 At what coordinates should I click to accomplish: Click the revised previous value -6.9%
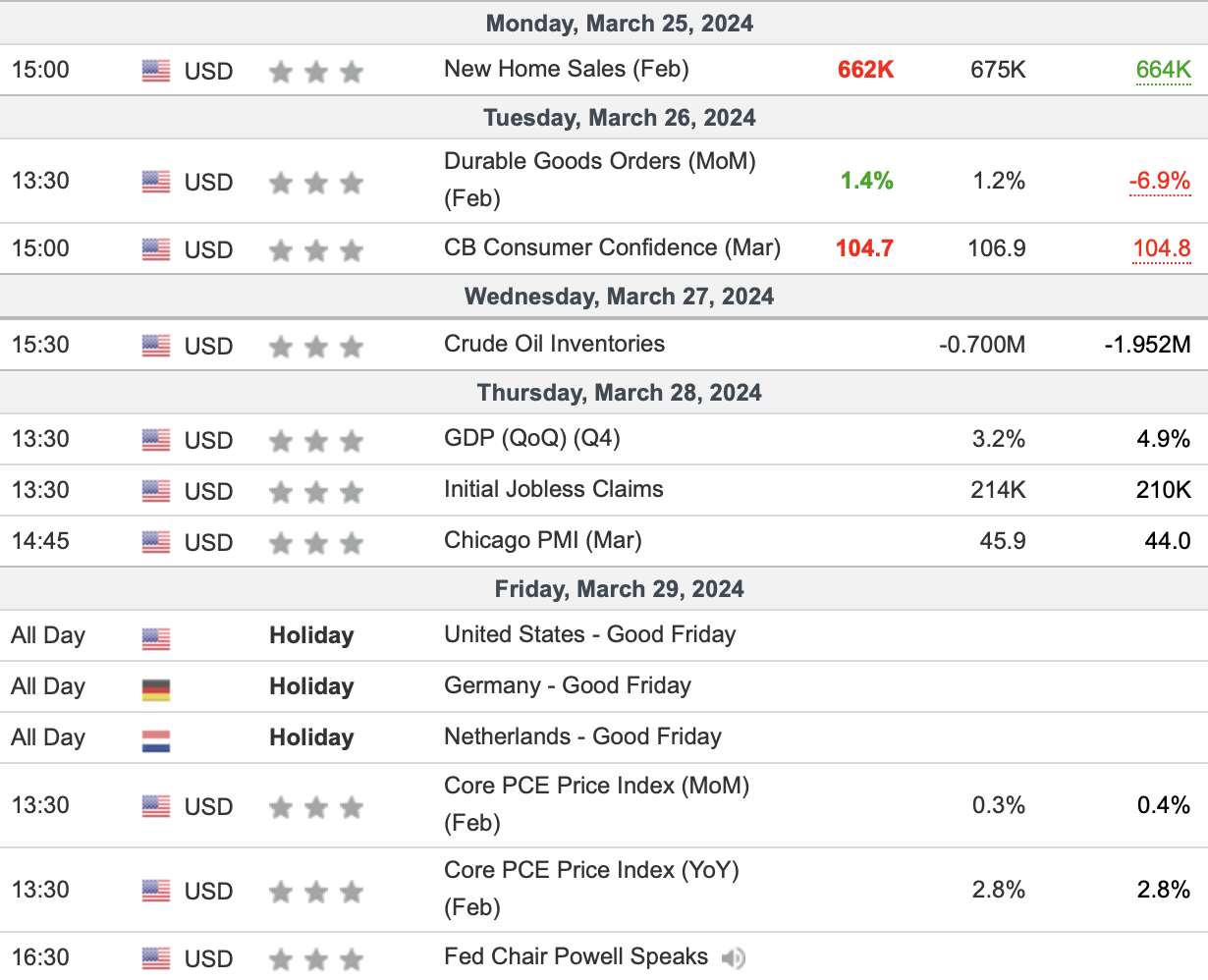click(1159, 181)
